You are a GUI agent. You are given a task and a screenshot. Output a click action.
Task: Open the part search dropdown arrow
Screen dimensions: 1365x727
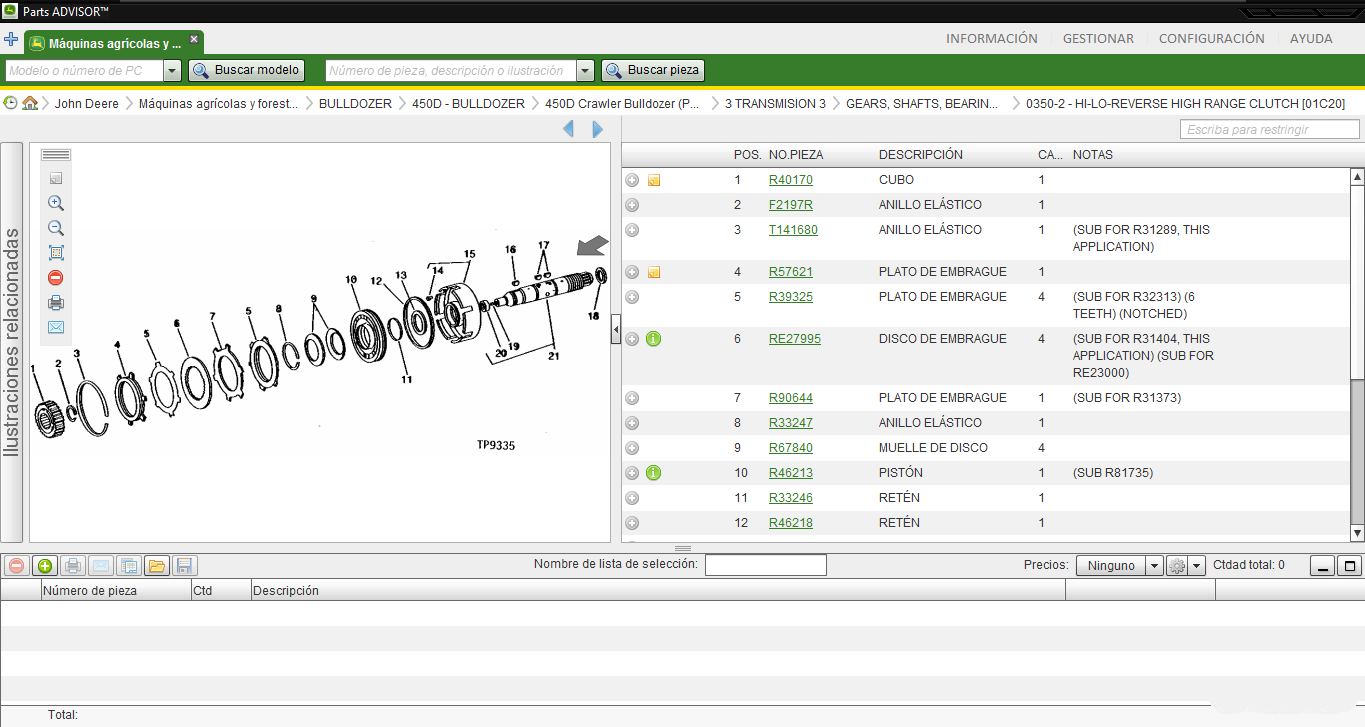click(585, 71)
